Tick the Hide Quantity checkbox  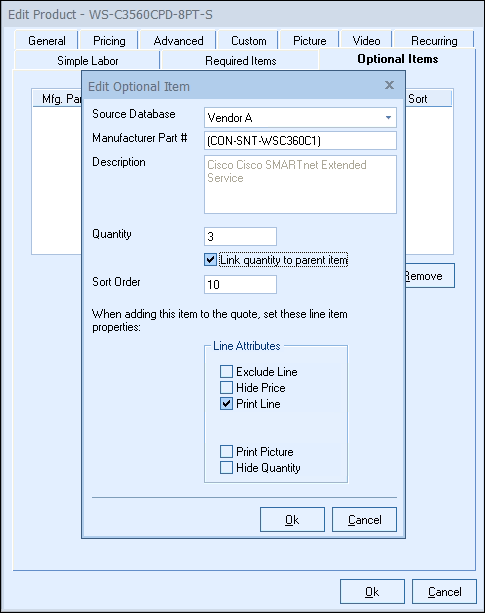[226, 468]
